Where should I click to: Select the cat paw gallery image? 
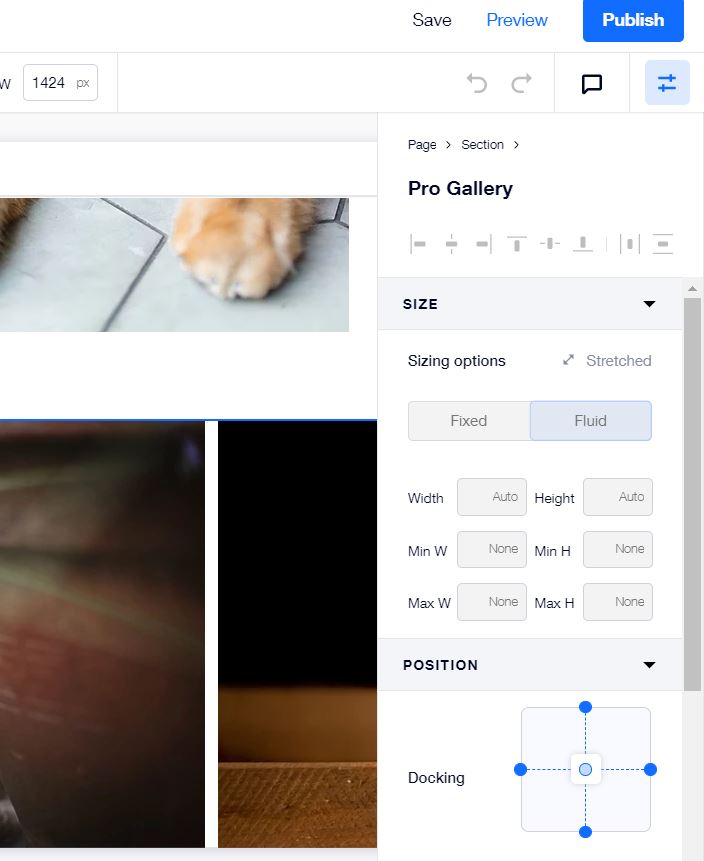coord(174,265)
